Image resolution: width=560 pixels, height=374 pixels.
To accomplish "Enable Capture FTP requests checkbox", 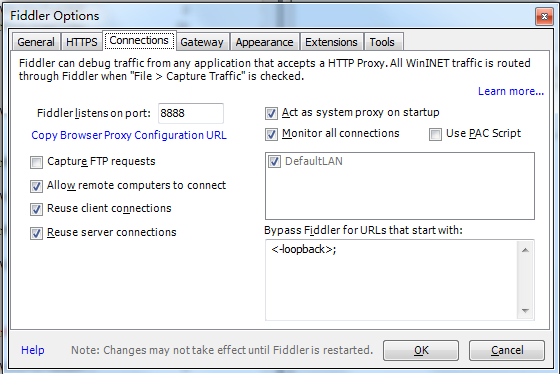I will pyautogui.click(x=36, y=162).
